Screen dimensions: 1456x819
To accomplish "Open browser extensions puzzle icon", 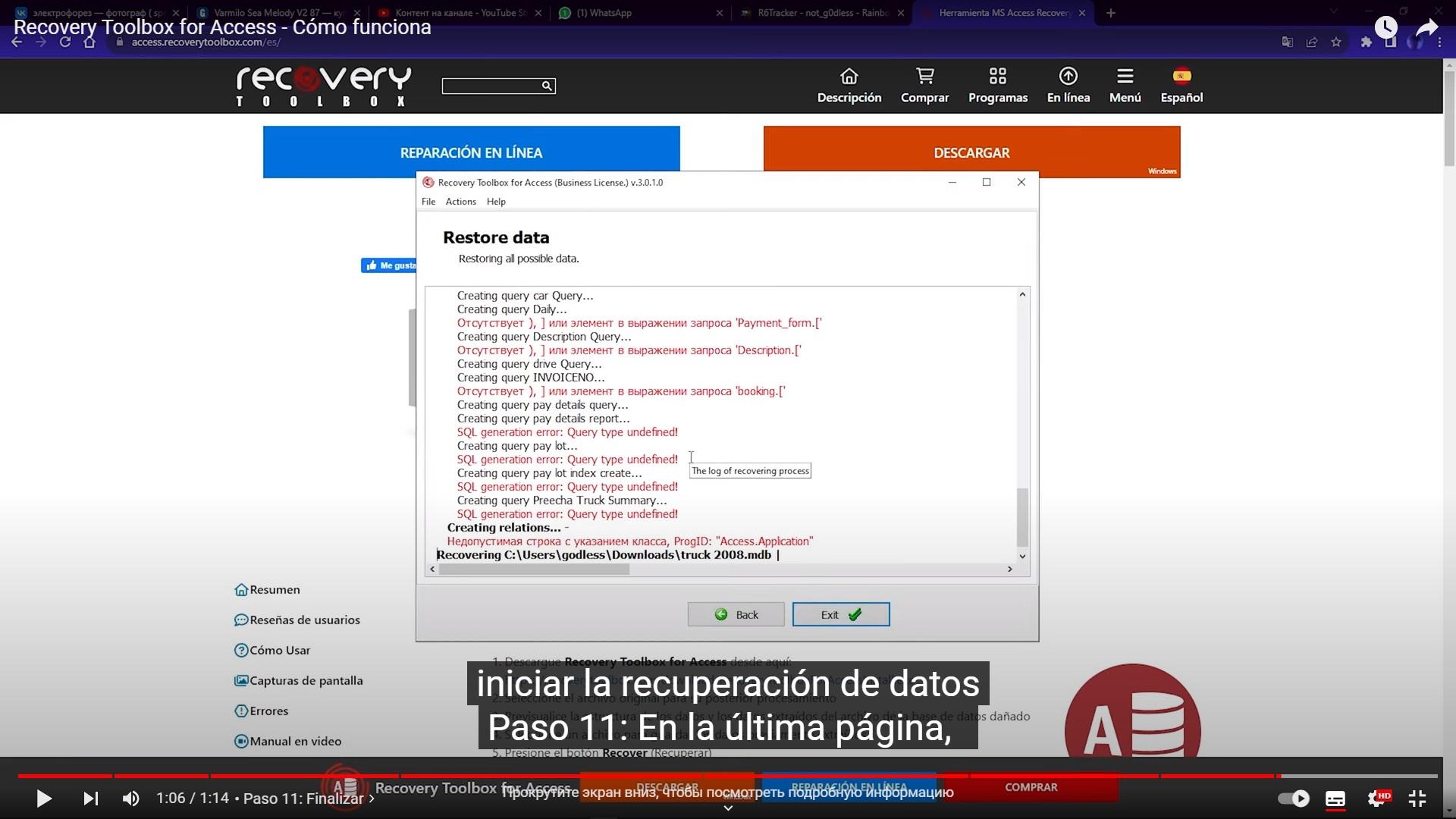I will 1367,42.
